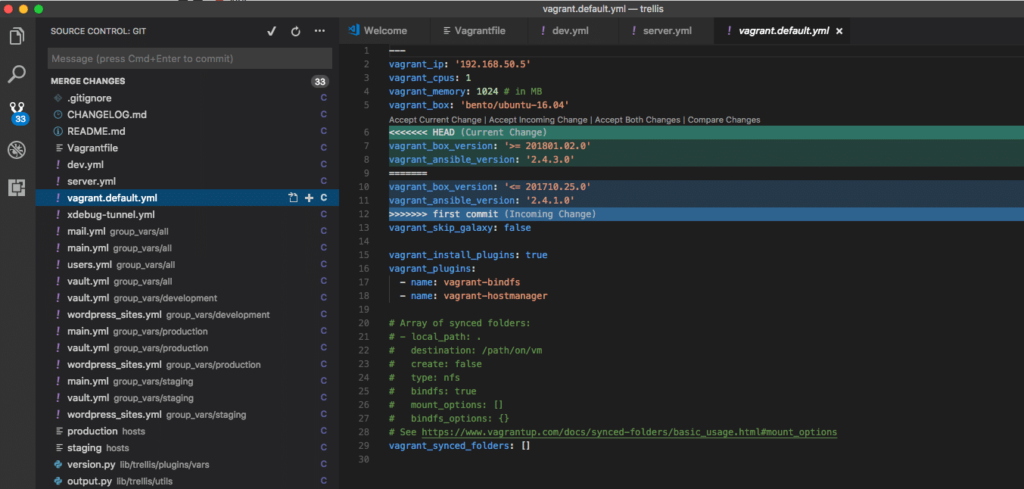
Task: Open the vagrantup.com synced folders URL
Action: (629, 432)
